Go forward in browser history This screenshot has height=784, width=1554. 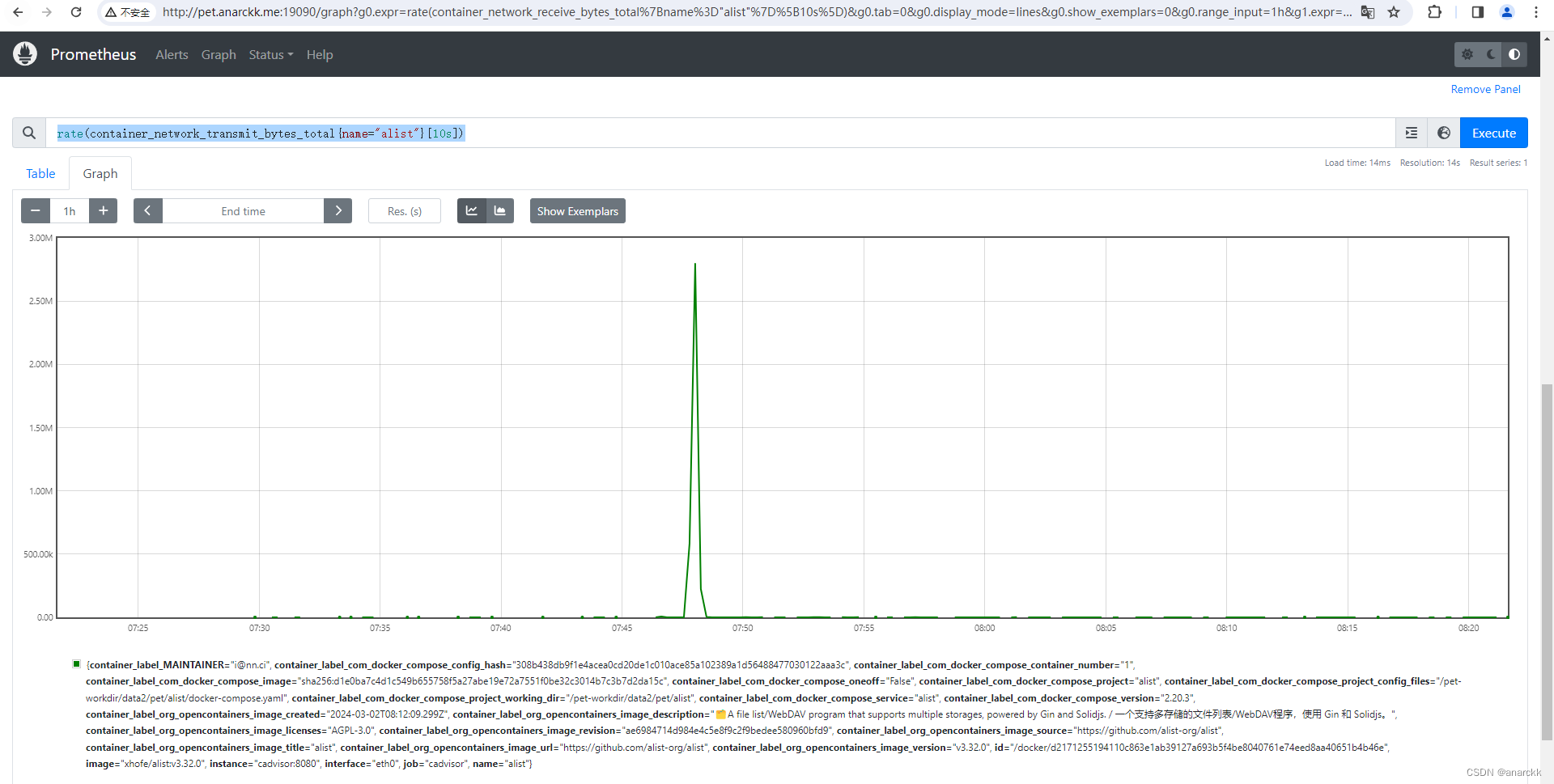pos(47,12)
